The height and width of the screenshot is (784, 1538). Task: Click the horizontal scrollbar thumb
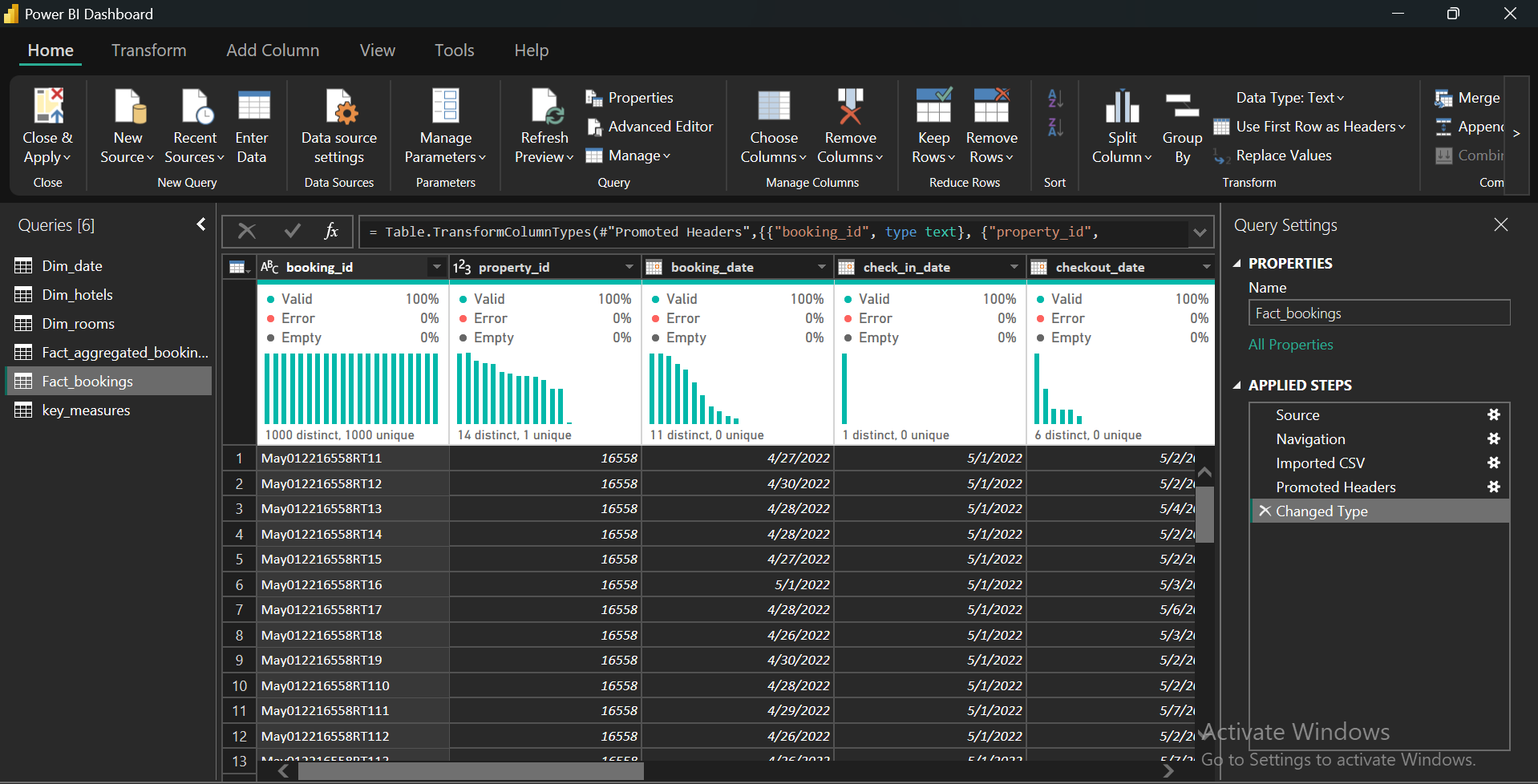[471, 770]
